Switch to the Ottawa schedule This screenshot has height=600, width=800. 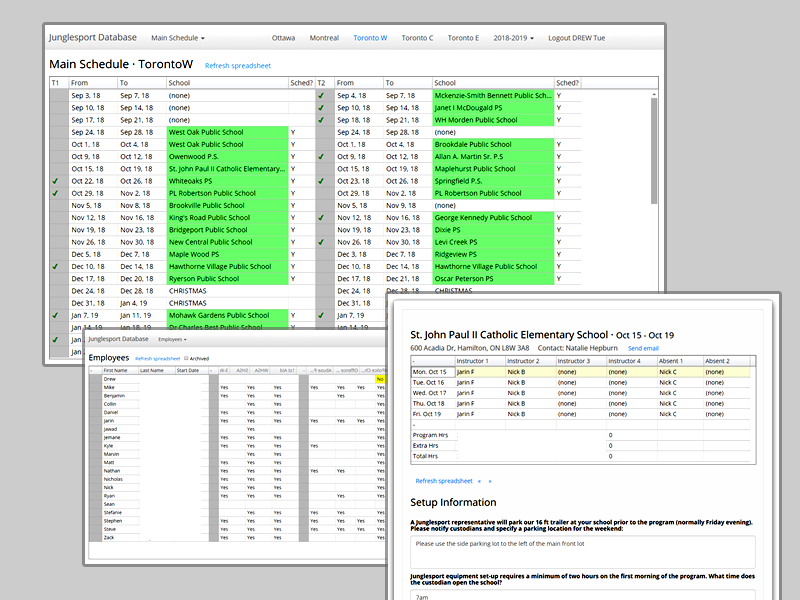pyautogui.click(x=283, y=37)
